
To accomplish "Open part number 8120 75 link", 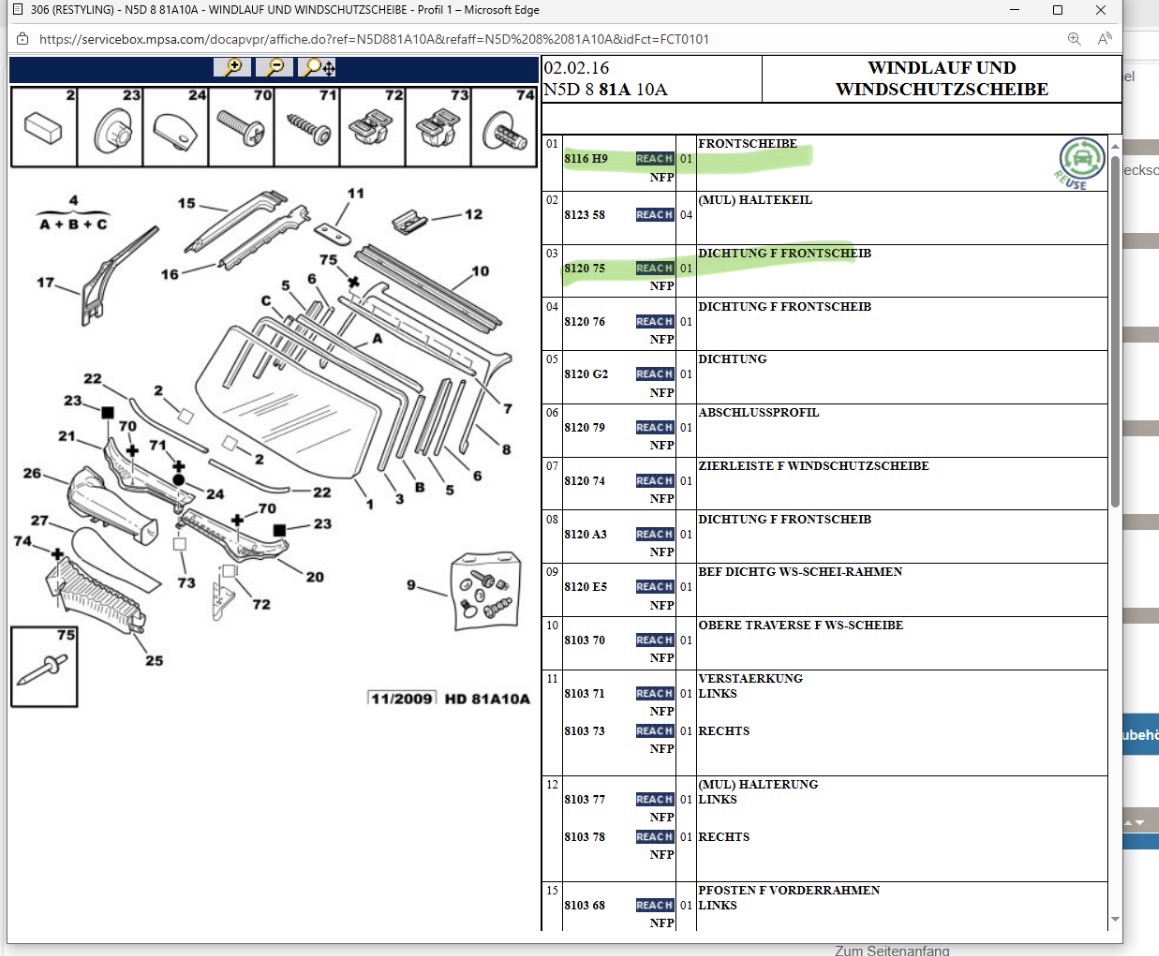I will (584, 268).
